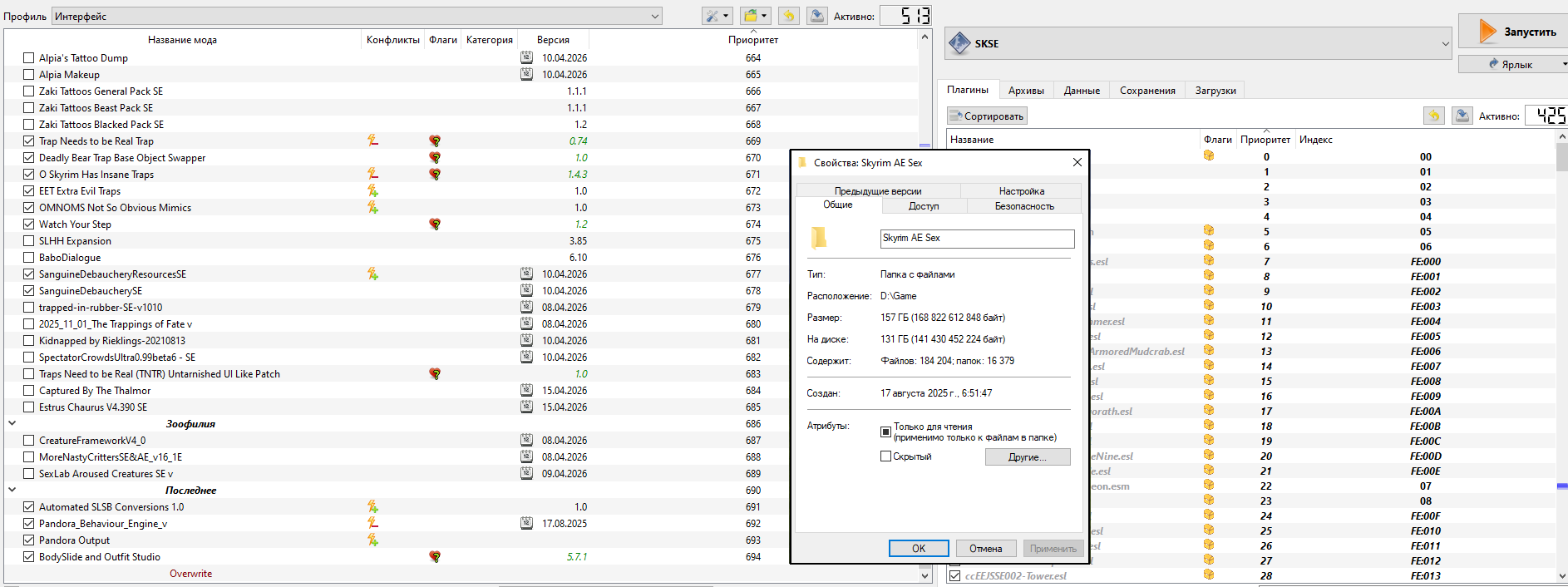Switch to the Данные tab

[1082, 91]
